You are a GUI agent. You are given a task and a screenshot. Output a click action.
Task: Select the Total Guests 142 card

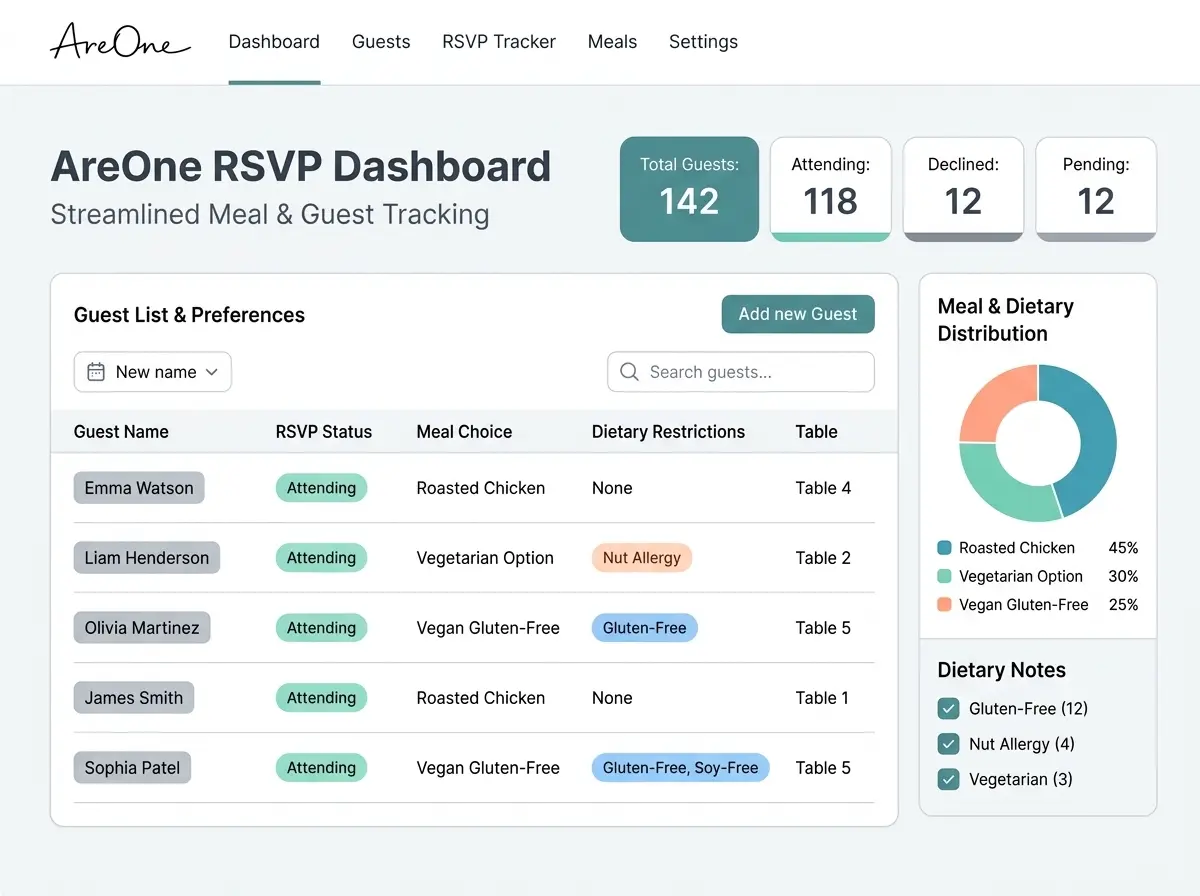[x=689, y=189]
